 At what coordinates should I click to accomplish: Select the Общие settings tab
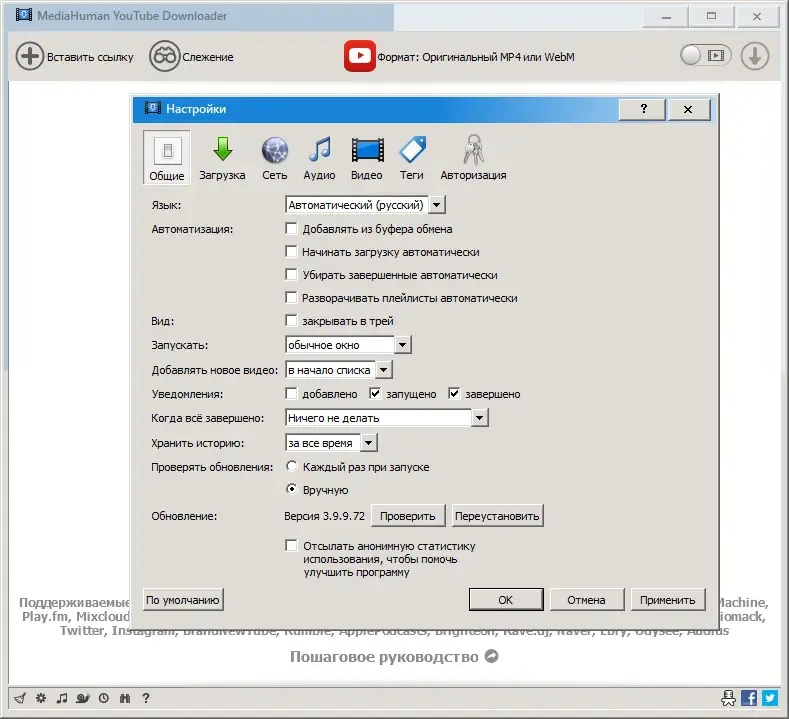pos(167,157)
